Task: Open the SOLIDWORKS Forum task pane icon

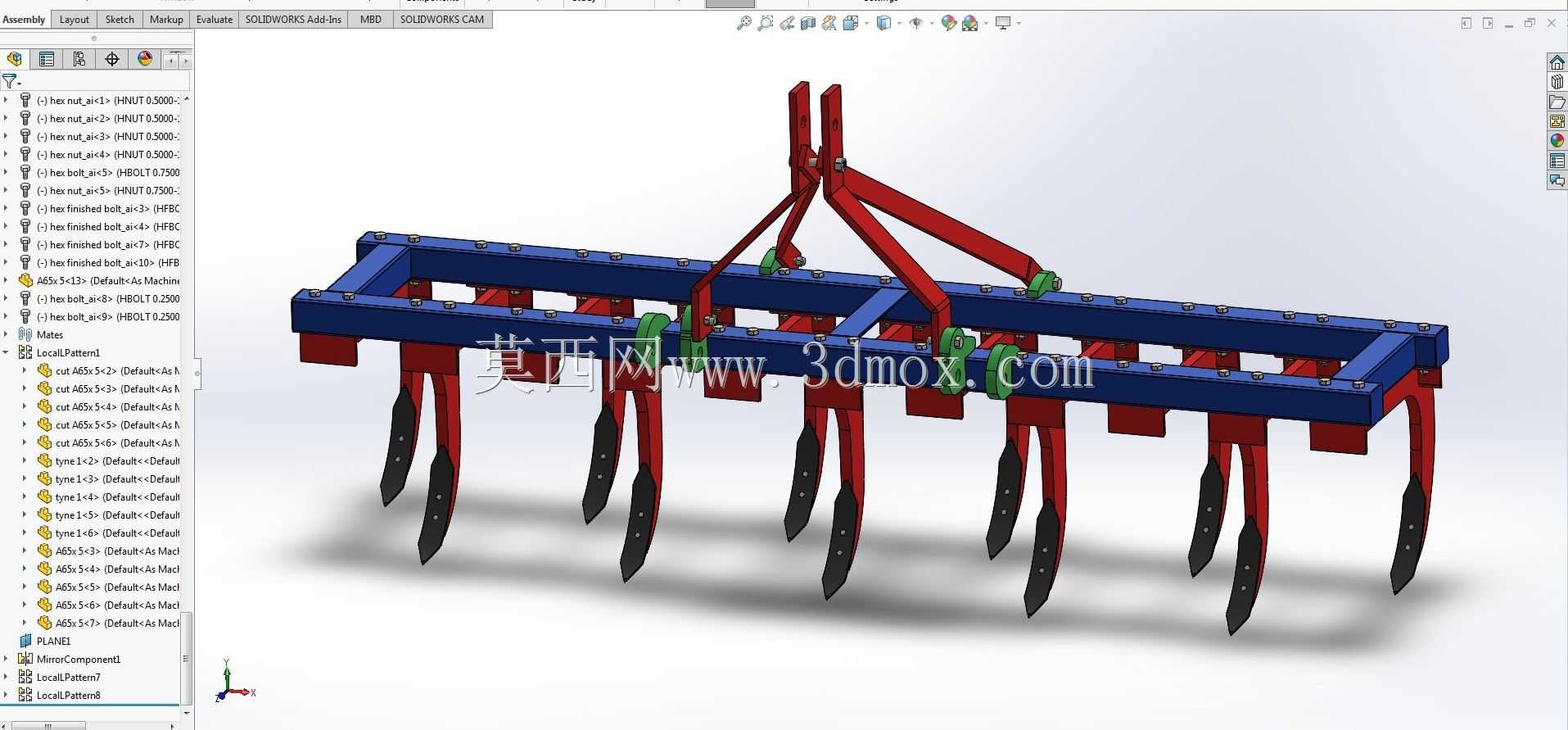Action: (1557, 180)
